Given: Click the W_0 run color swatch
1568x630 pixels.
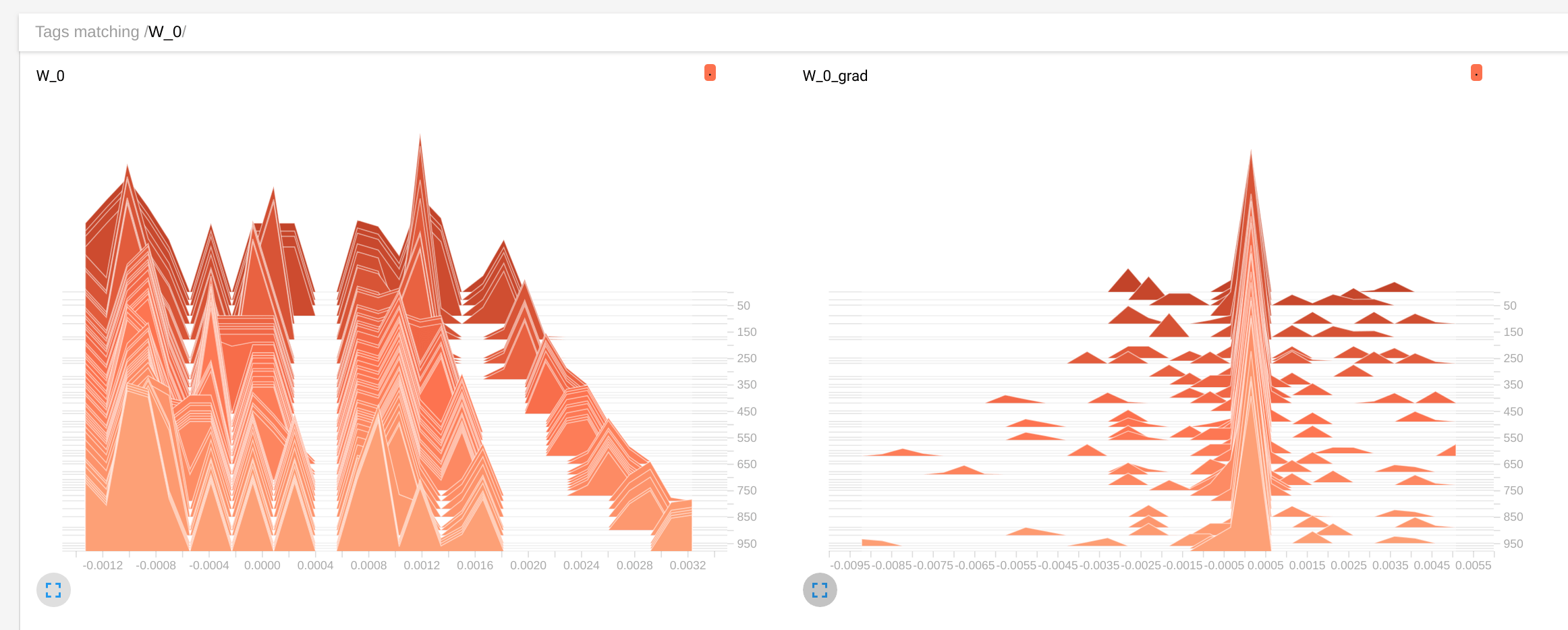Looking at the screenshot, I should tap(710, 73).
